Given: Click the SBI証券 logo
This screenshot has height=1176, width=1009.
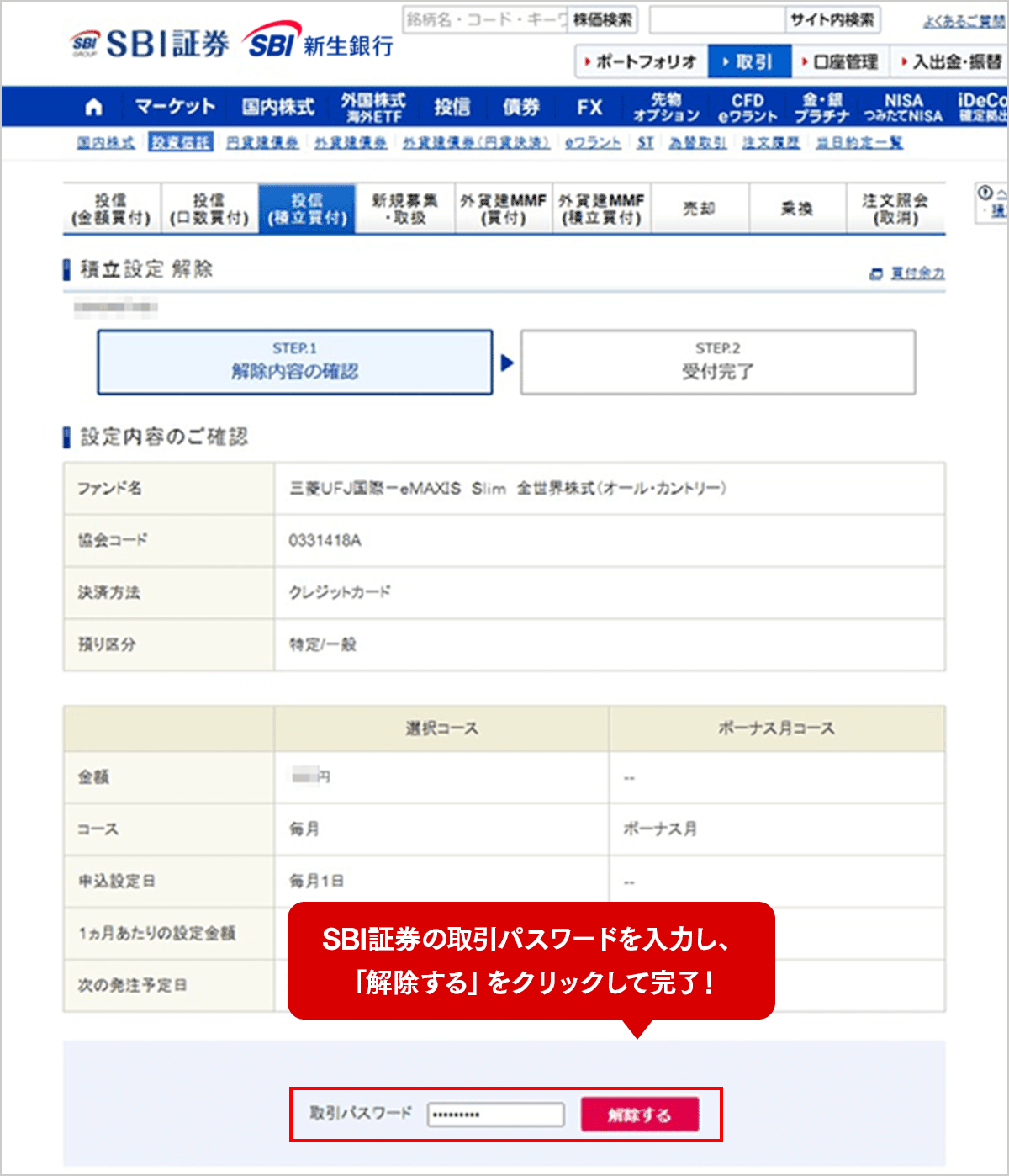Looking at the screenshot, I should [x=151, y=44].
